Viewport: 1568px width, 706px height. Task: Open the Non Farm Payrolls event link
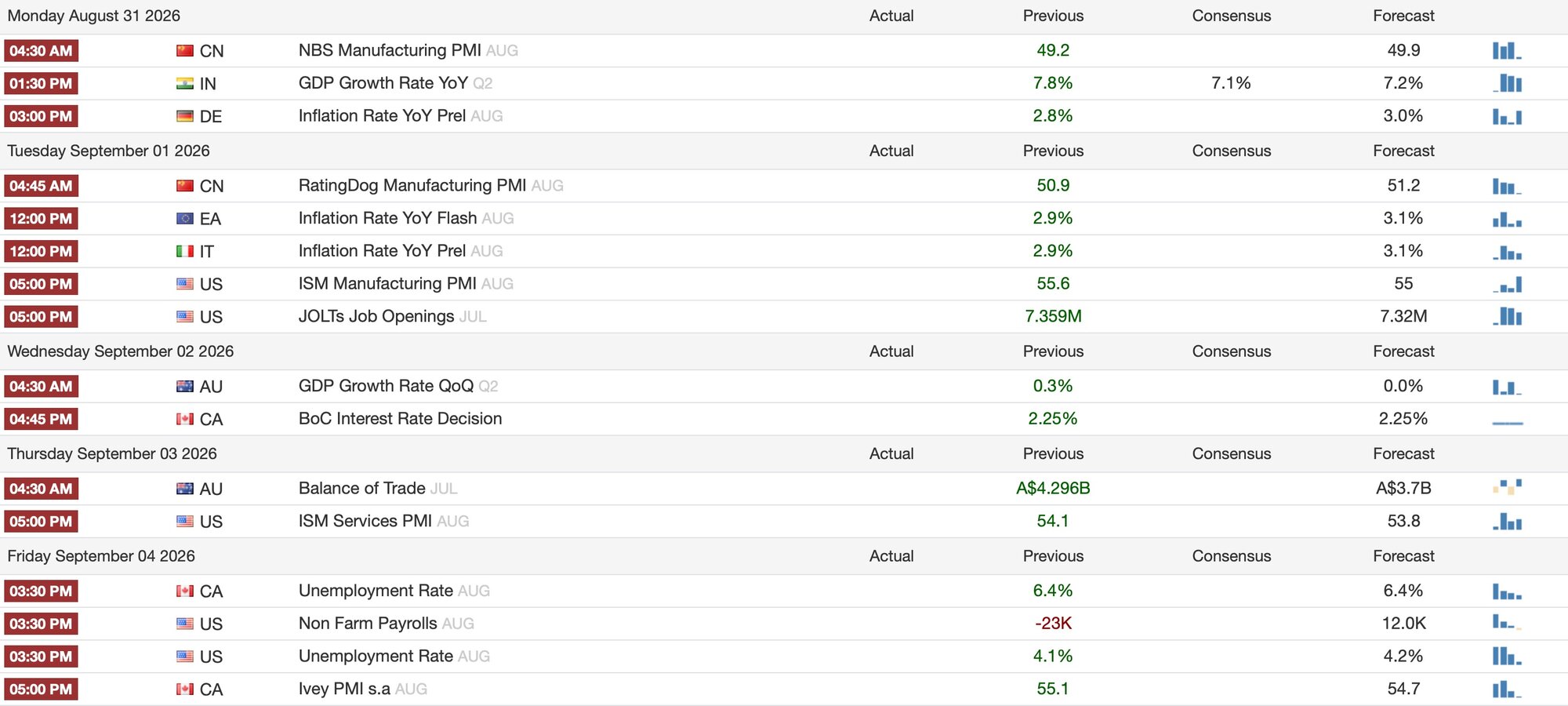pos(368,624)
